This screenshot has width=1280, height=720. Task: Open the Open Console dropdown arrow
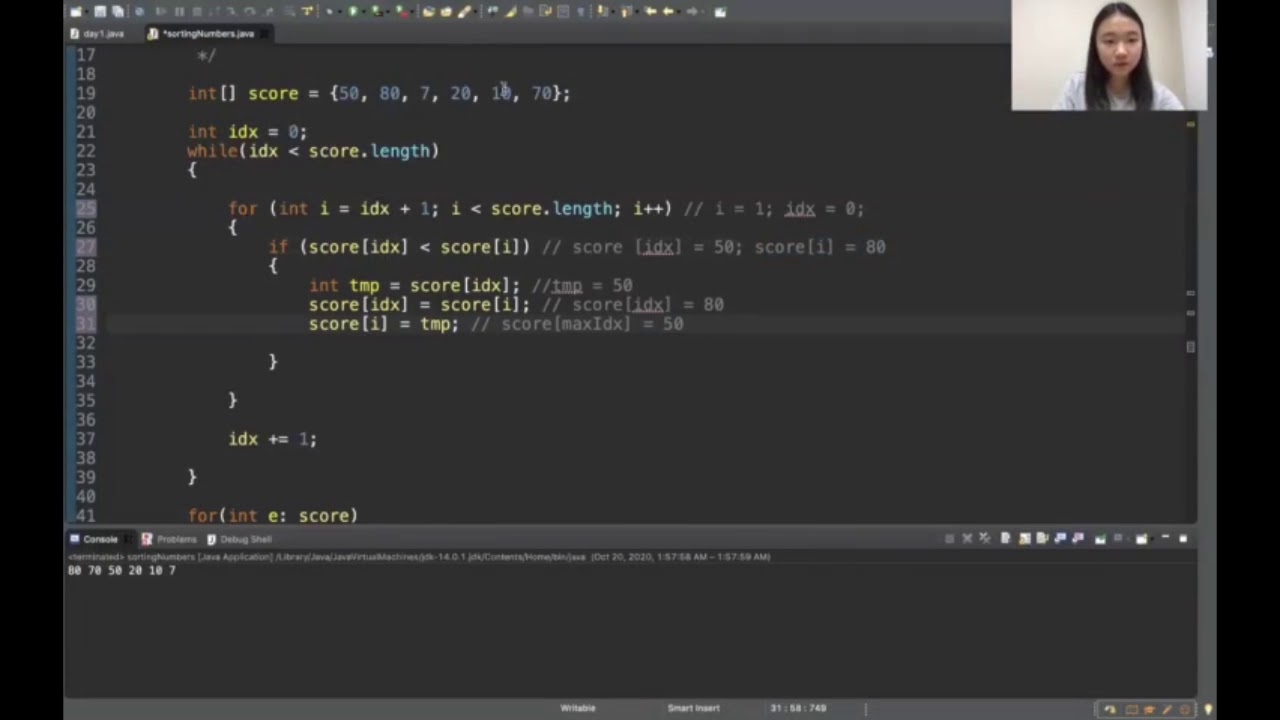pos(1152,539)
